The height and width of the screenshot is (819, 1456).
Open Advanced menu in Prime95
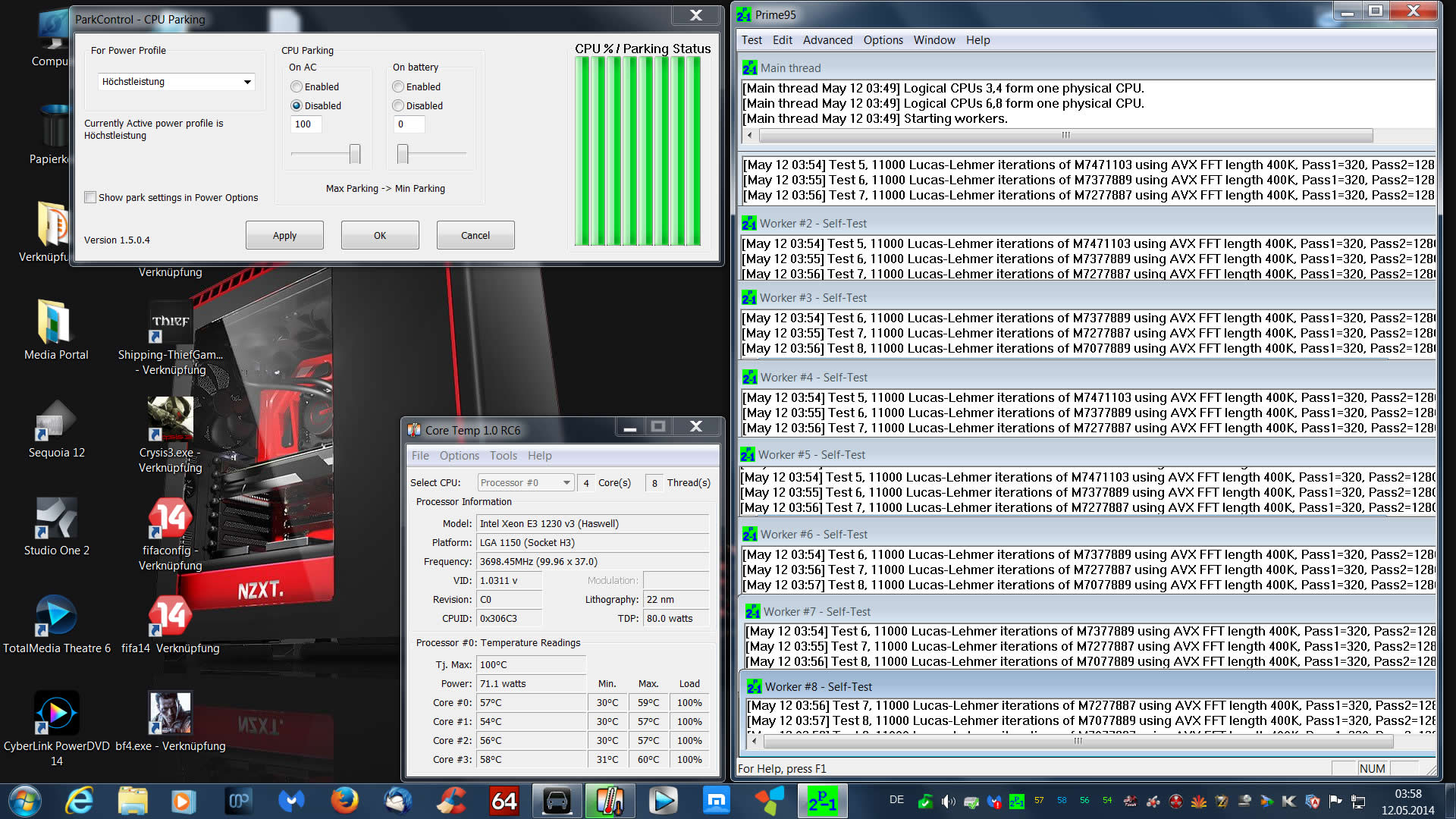pos(827,40)
